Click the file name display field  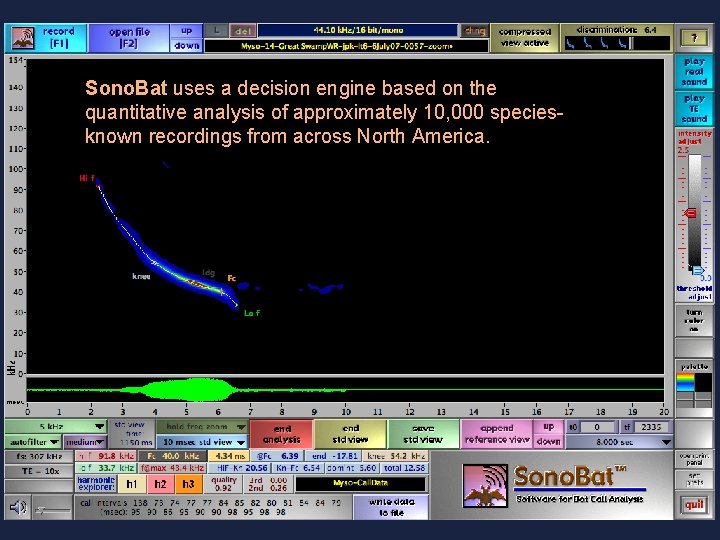(346, 46)
